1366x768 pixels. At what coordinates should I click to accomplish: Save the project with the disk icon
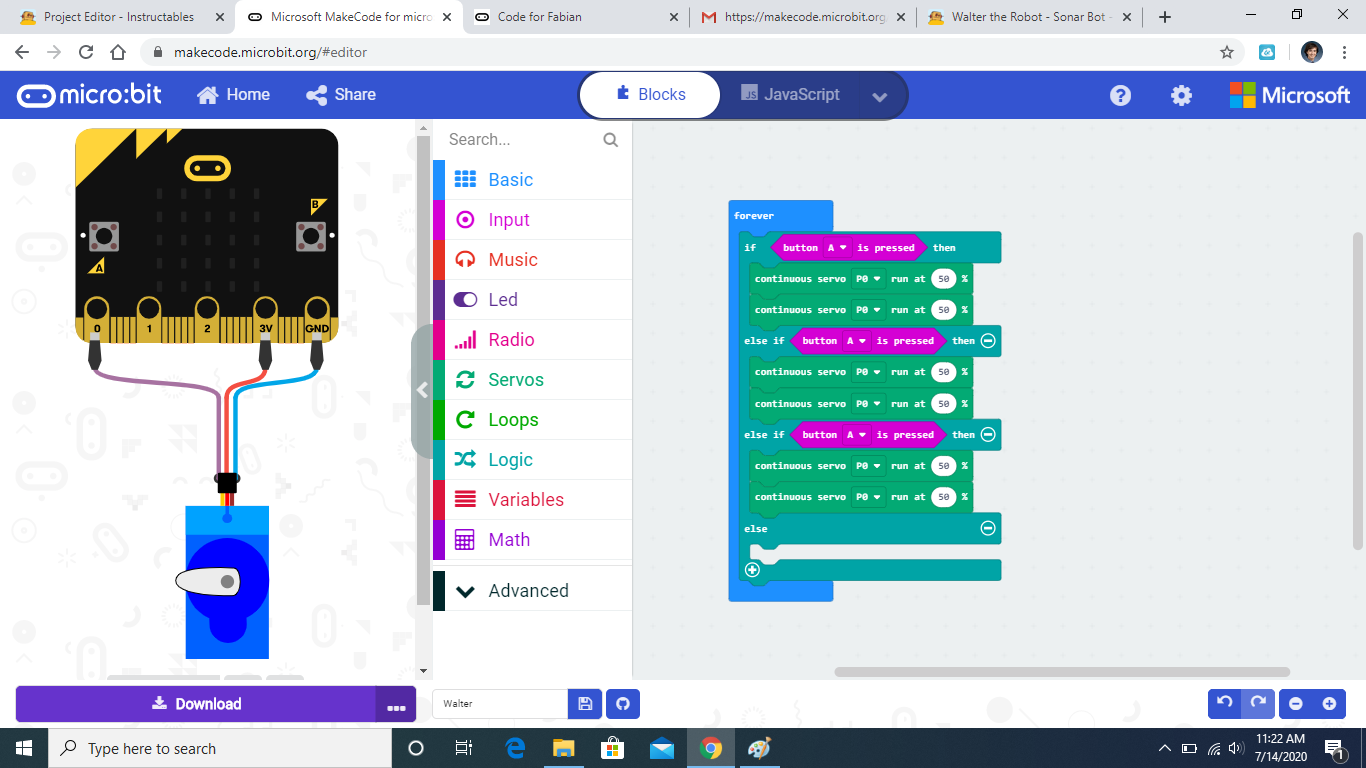coord(585,704)
